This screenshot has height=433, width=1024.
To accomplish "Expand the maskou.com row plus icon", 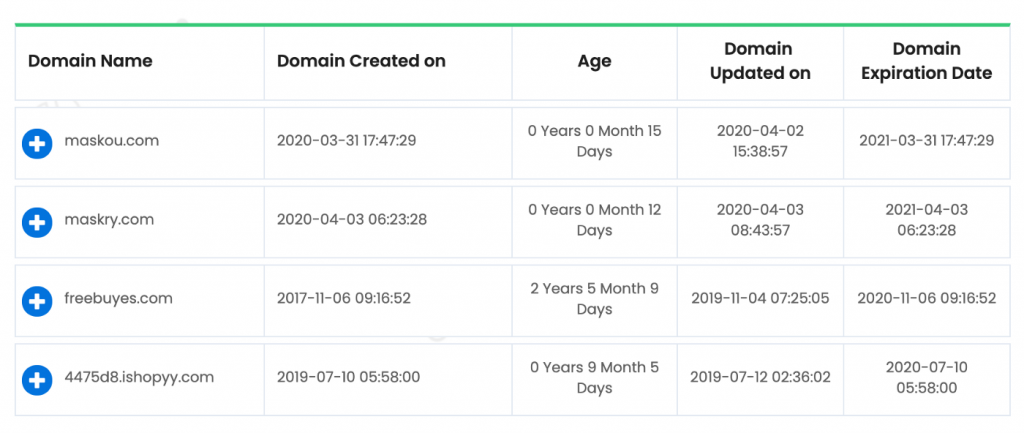I will 37,143.
